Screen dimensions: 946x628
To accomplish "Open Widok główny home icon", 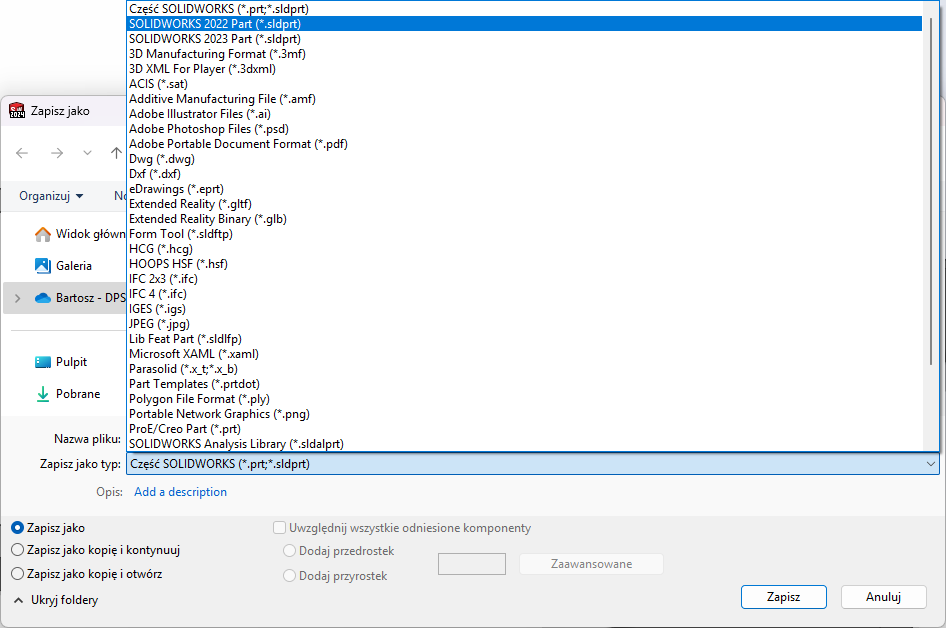I will point(43,234).
